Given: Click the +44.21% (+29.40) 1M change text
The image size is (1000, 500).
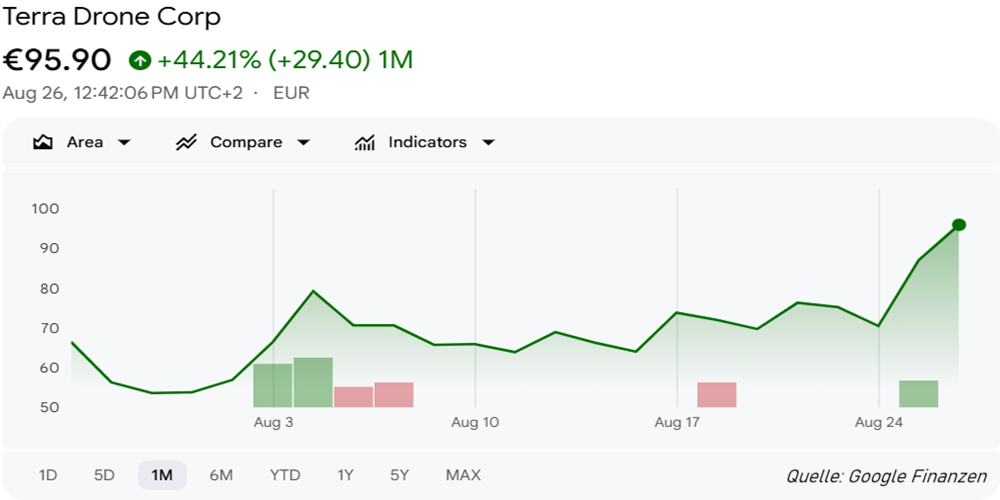Looking at the screenshot, I should [x=285, y=61].
